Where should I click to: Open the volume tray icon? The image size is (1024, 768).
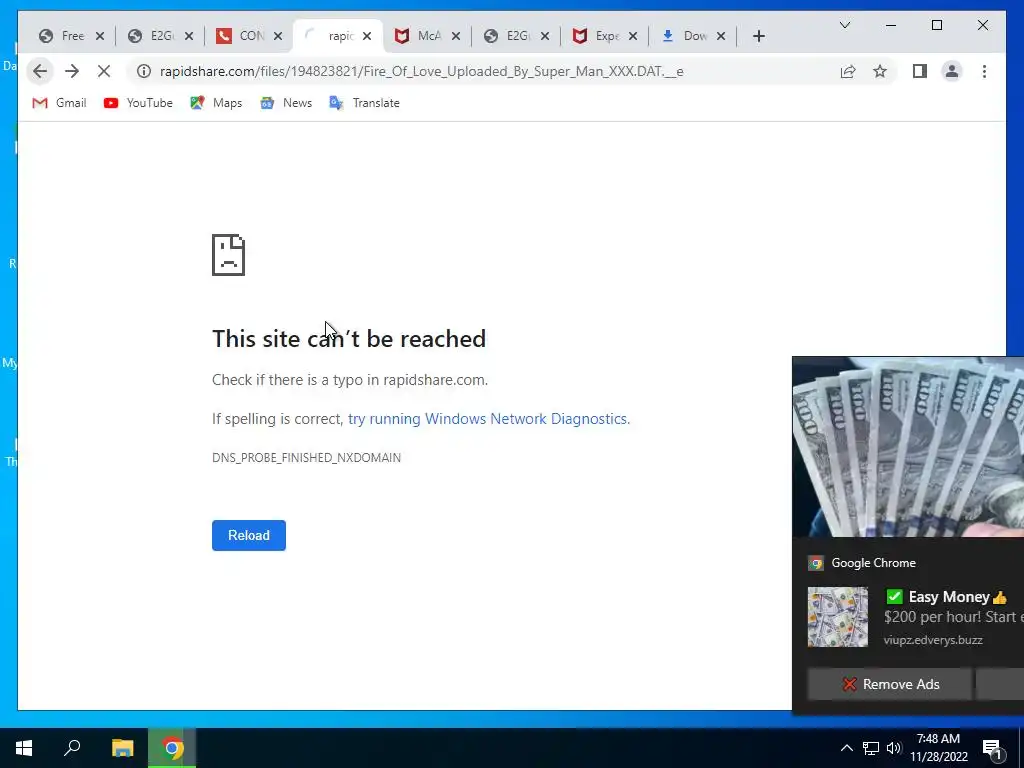tap(894, 748)
